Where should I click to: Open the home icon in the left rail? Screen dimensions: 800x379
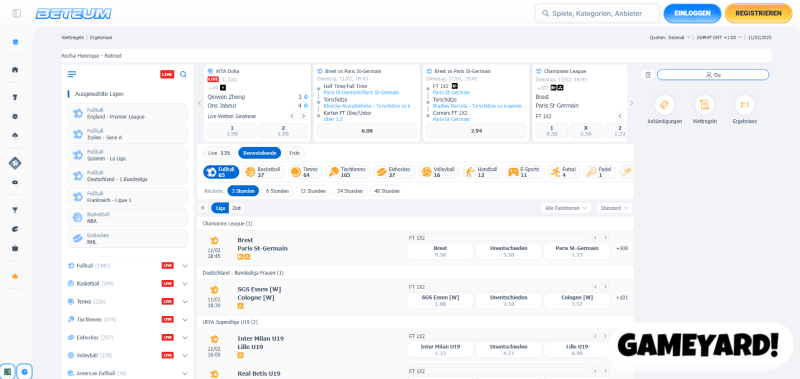tap(15, 69)
